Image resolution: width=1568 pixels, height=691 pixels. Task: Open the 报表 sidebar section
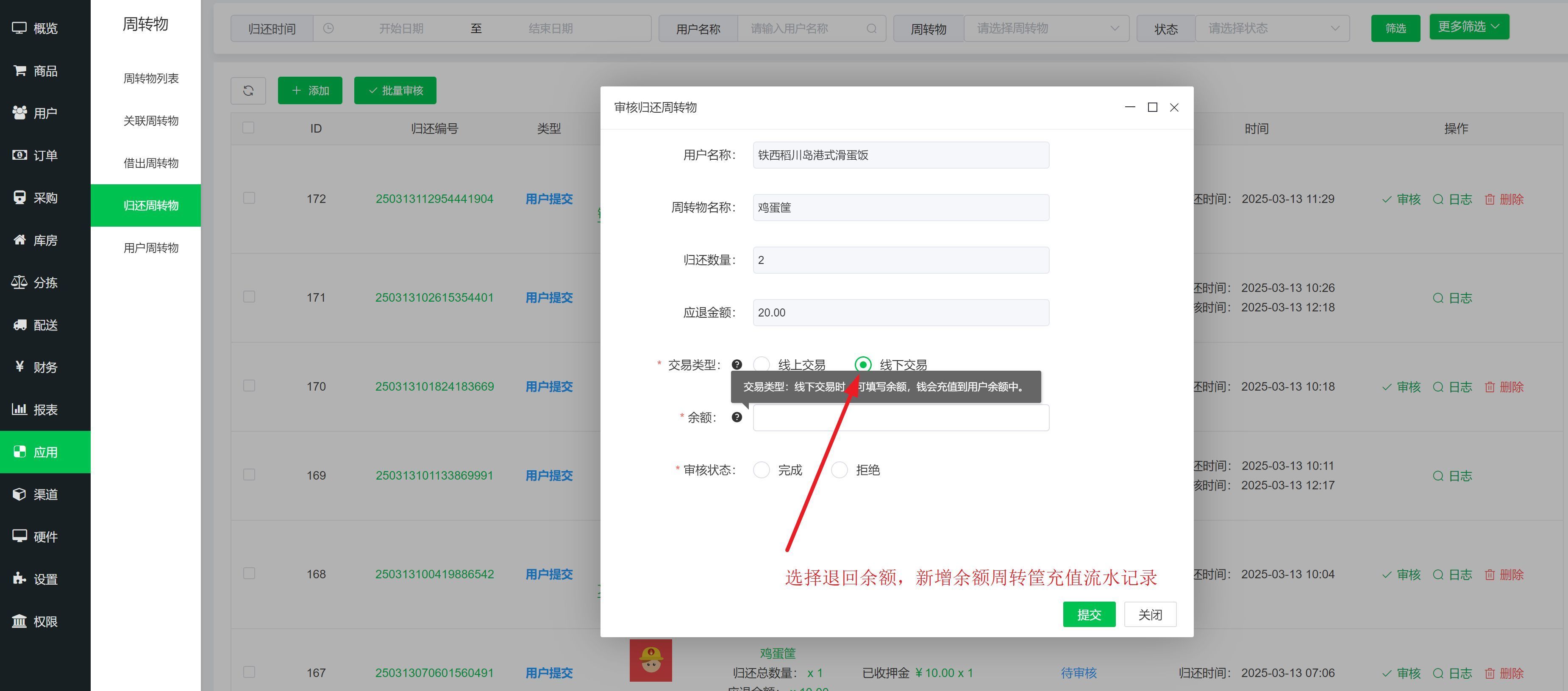click(x=45, y=409)
